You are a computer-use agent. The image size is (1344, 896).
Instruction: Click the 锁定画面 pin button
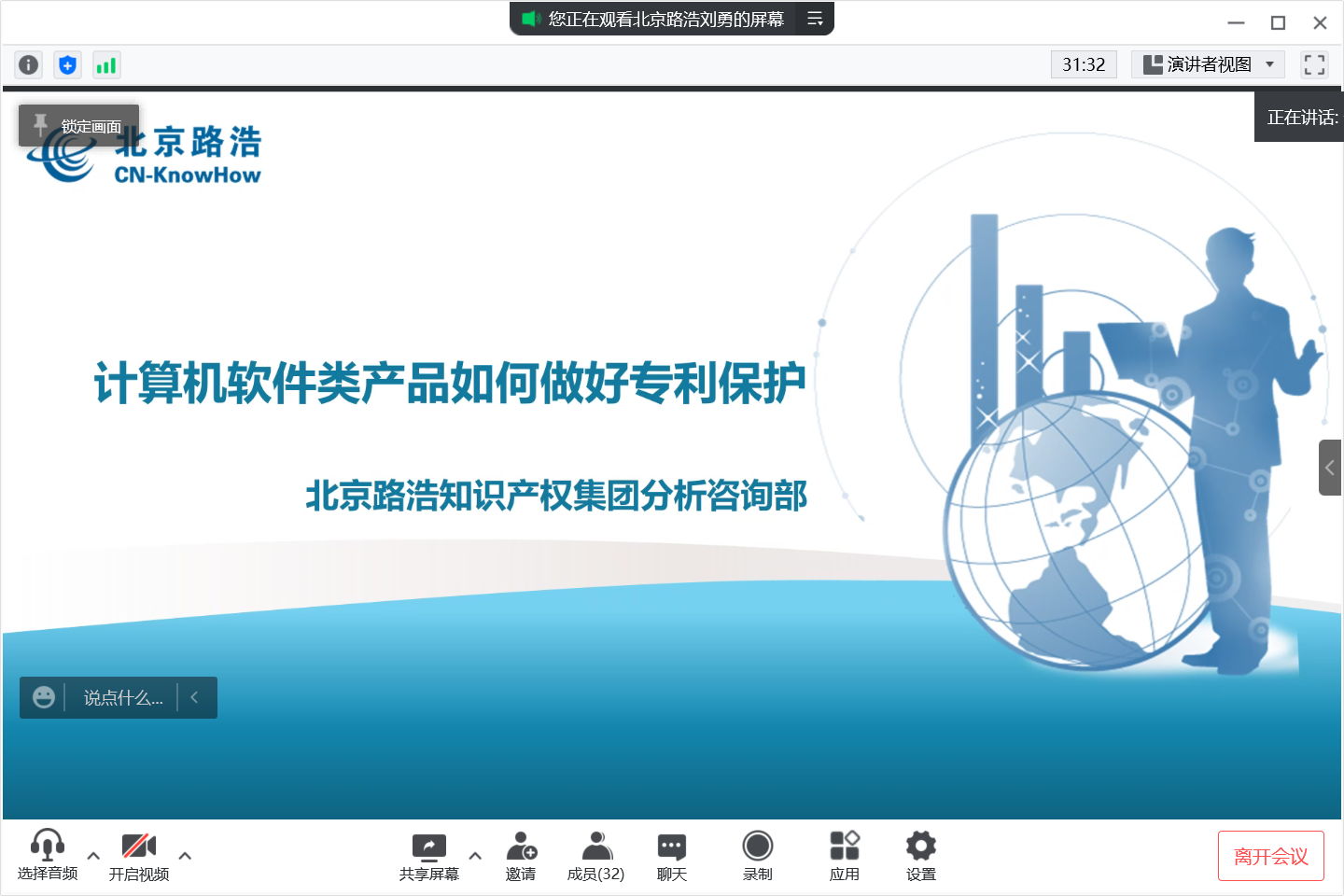click(78, 125)
